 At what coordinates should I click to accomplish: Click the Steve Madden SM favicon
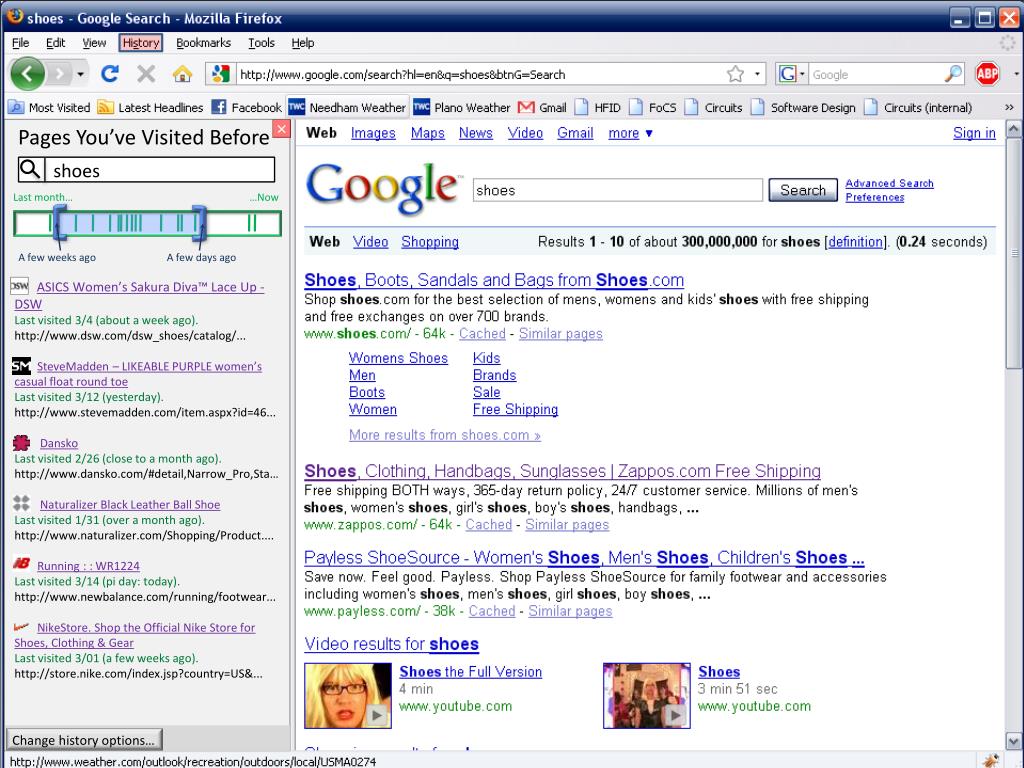click(21, 366)
